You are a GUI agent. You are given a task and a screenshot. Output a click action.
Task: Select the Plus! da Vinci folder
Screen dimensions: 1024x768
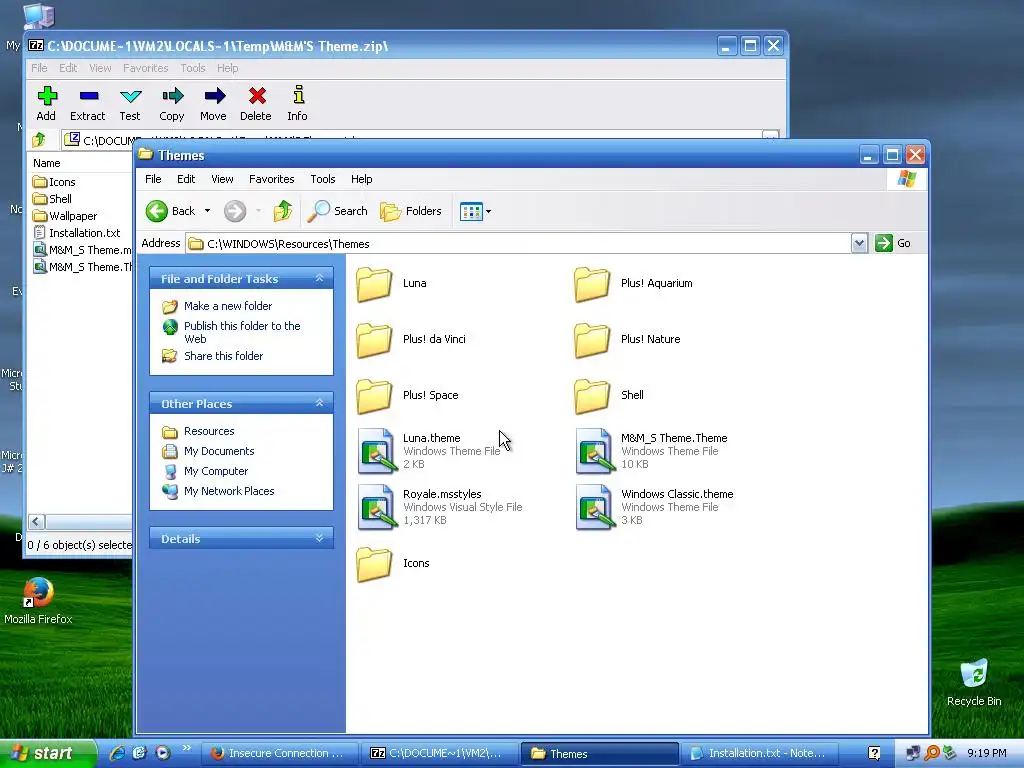click(x=411, y=340)
